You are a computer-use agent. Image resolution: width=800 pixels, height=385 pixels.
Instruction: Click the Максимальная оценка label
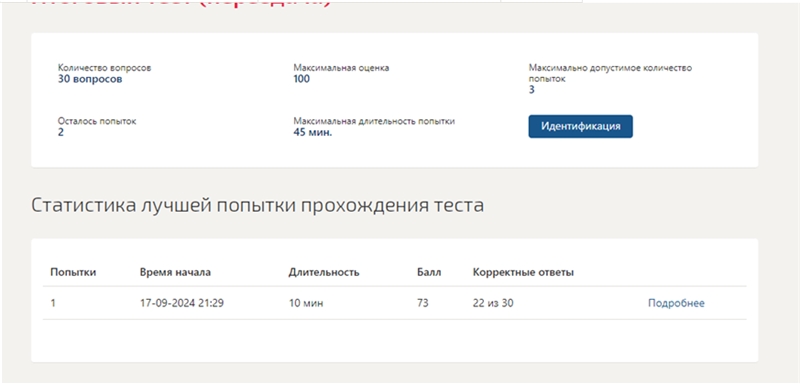pyautogui.click(x=341, y=68)
